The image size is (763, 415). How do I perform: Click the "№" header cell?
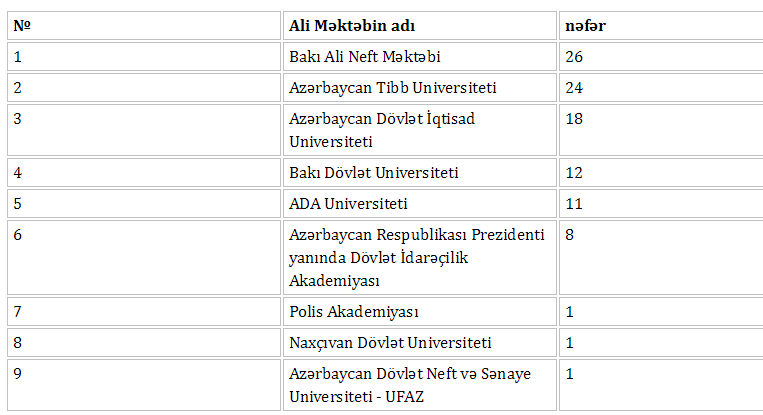click(144, 25)
